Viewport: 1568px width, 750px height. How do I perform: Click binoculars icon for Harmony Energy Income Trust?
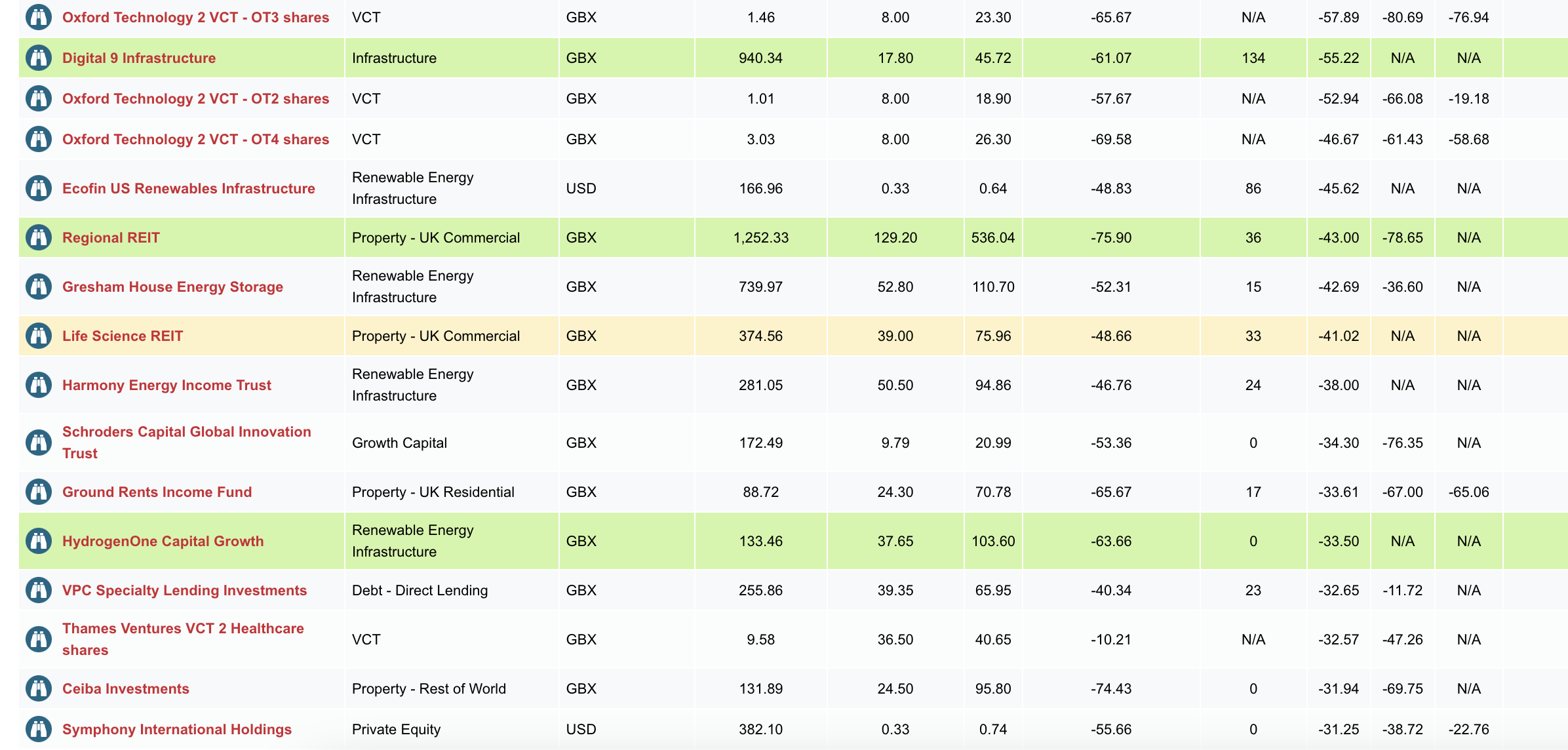coord(39,385)
